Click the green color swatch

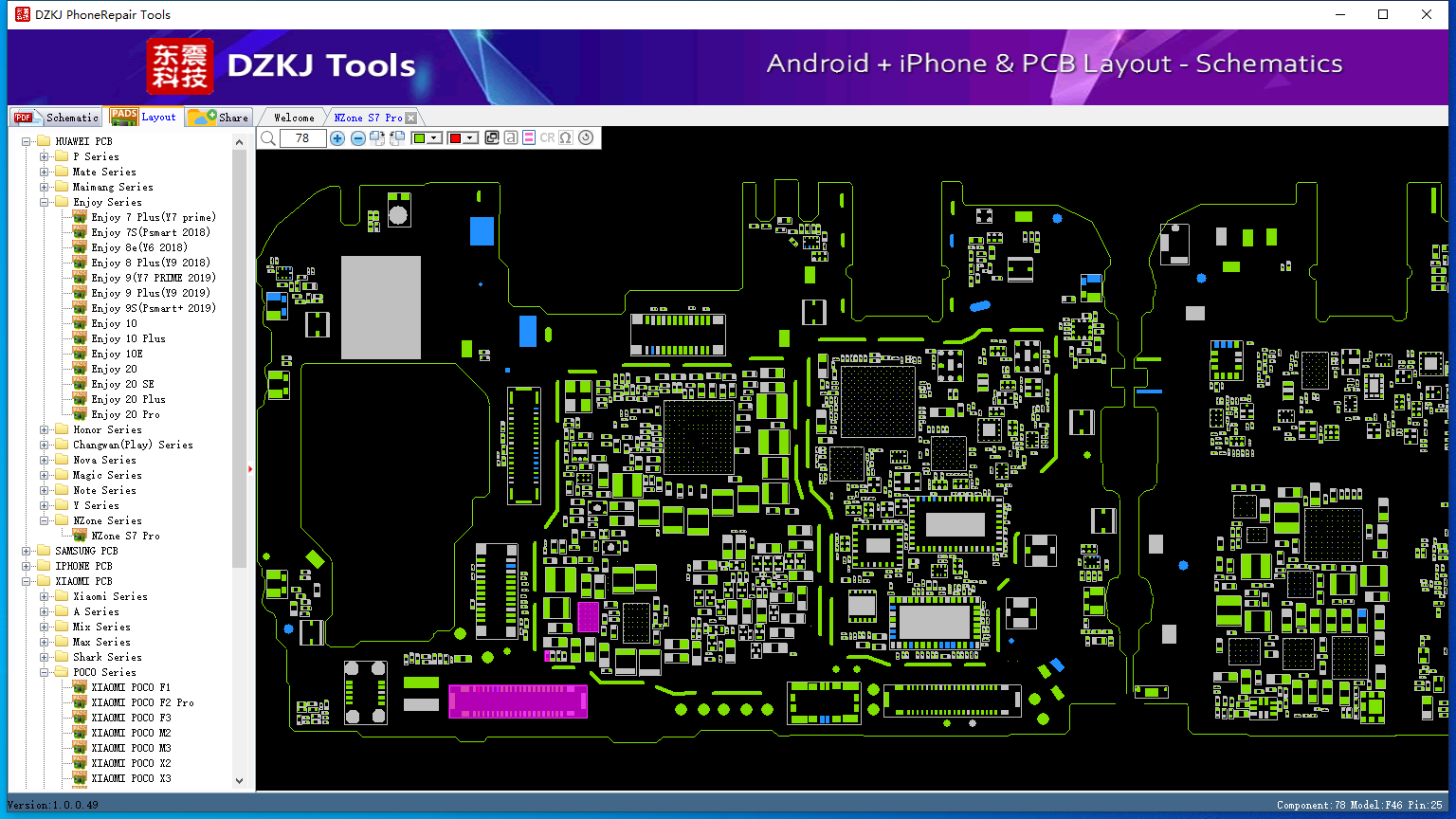pyautogui.click(x=420, y=138)
